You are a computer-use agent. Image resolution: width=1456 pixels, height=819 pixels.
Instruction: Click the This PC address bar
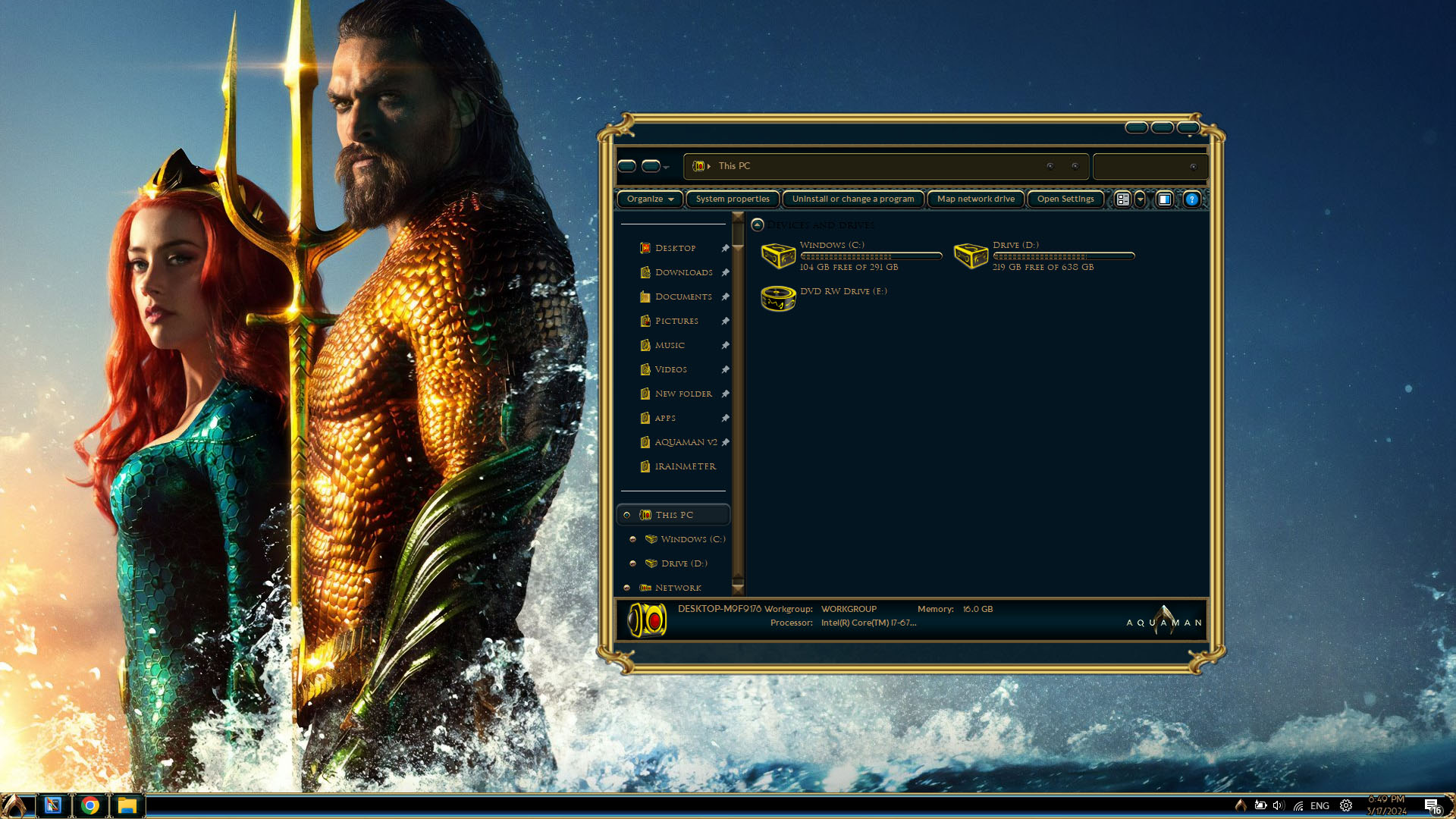click(872, 166)
